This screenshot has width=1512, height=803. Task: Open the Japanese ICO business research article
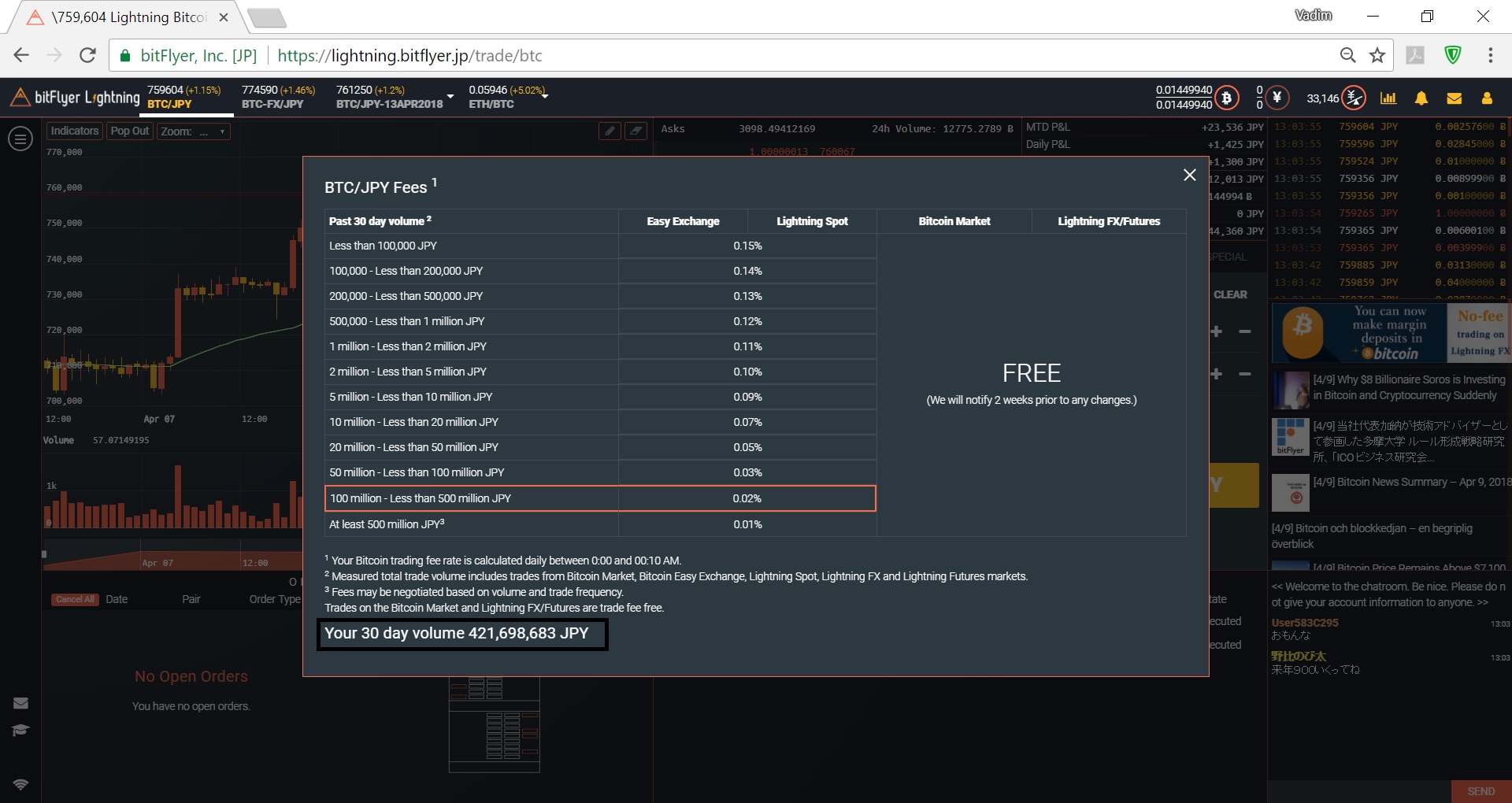tap(1410, 441)
